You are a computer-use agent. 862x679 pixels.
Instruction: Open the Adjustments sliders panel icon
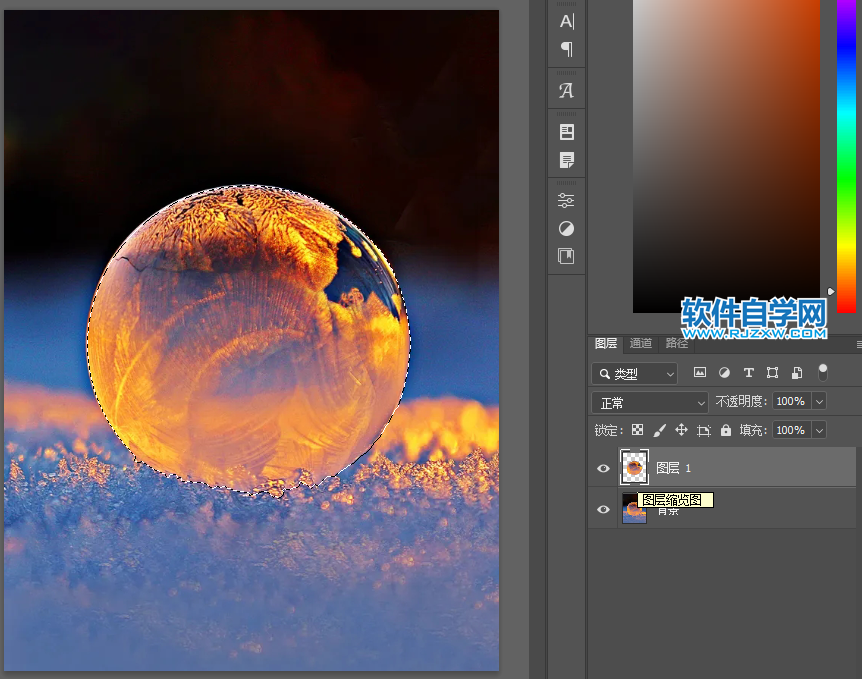(x=566, y=200)
